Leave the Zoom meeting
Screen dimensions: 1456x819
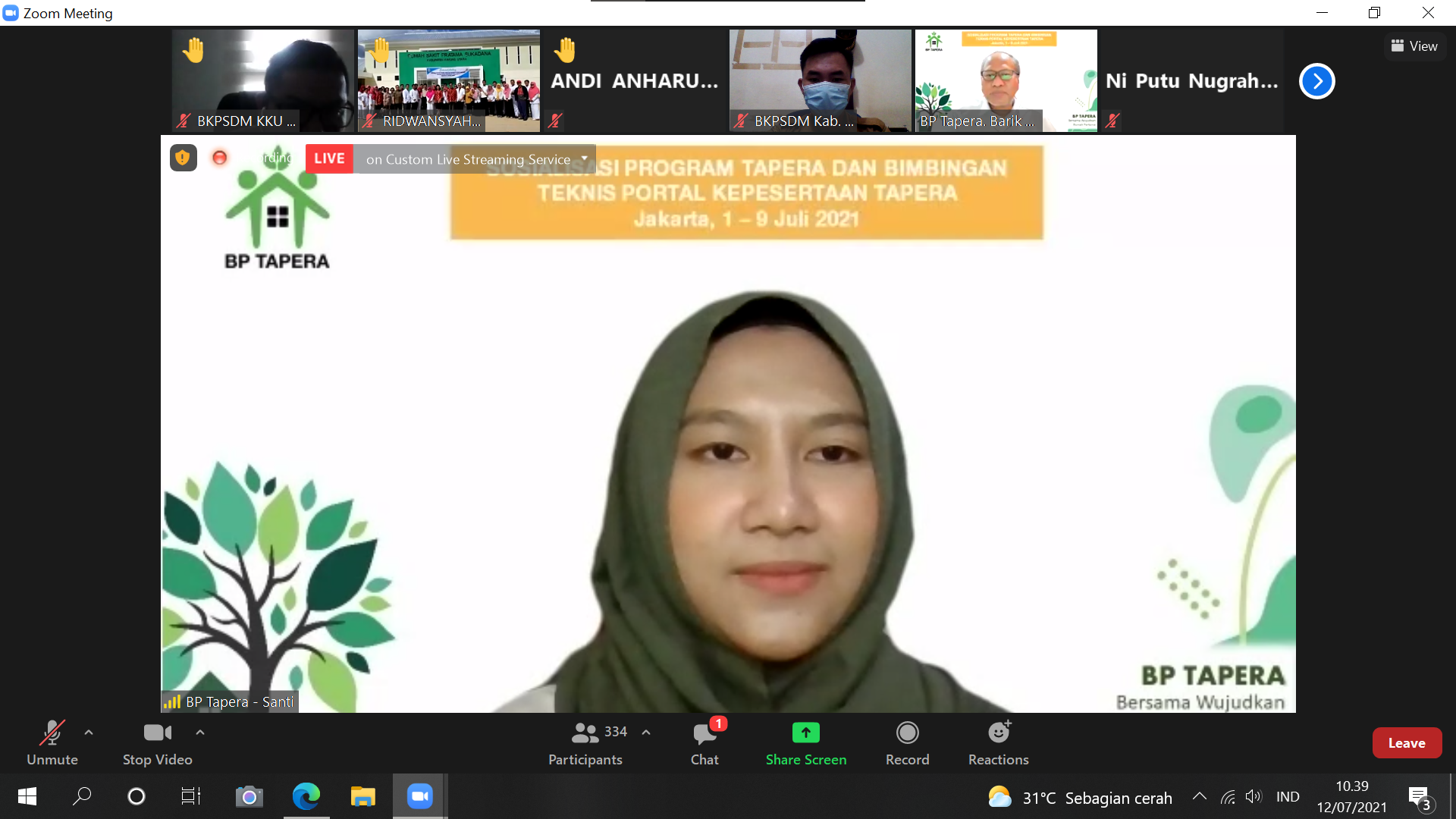point(1407,742)
